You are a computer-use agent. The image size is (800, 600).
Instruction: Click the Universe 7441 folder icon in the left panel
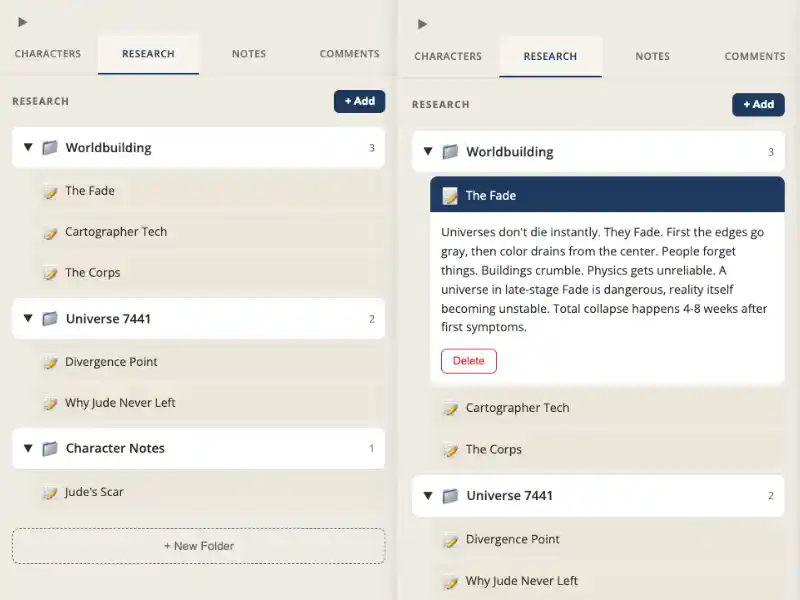[50, 319]
